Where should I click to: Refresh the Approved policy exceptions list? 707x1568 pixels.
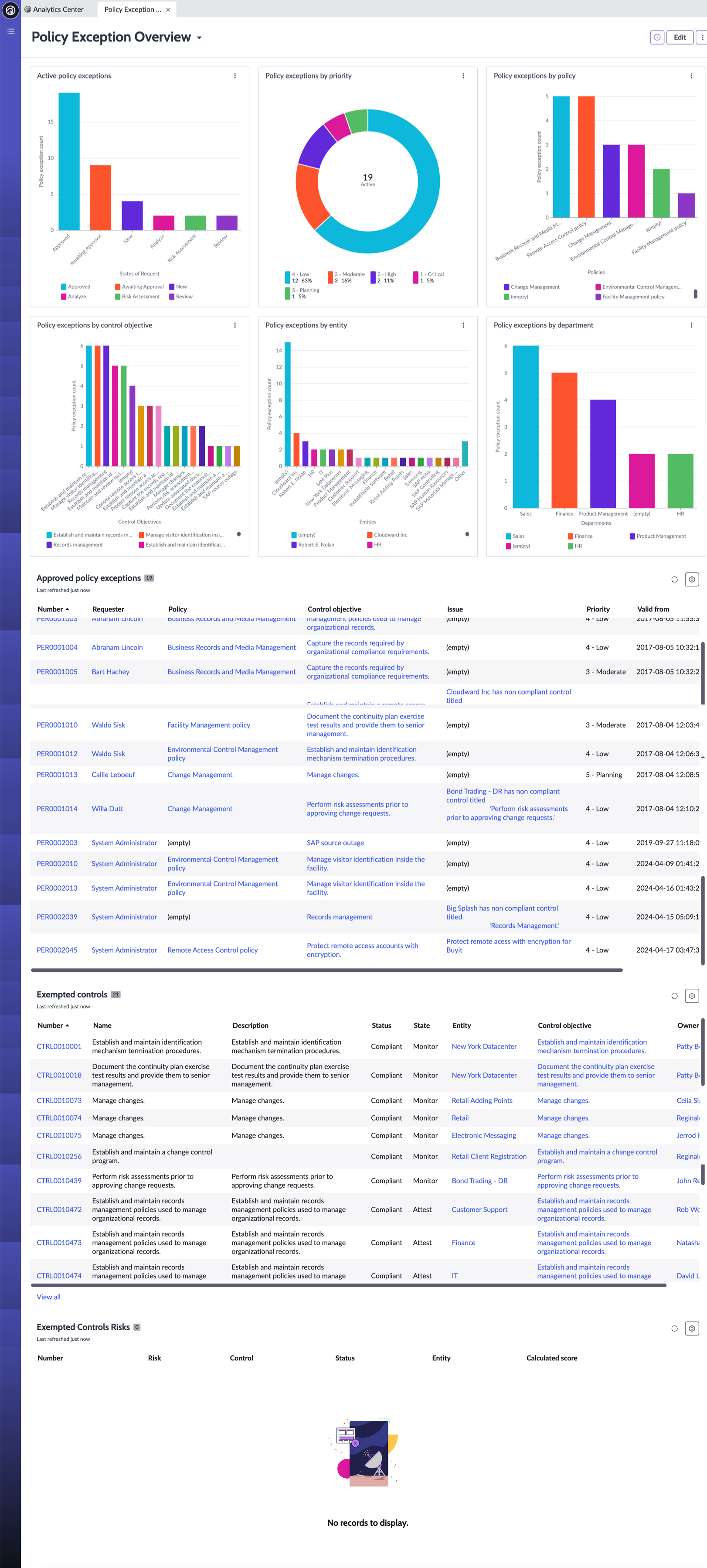[674, 580]
